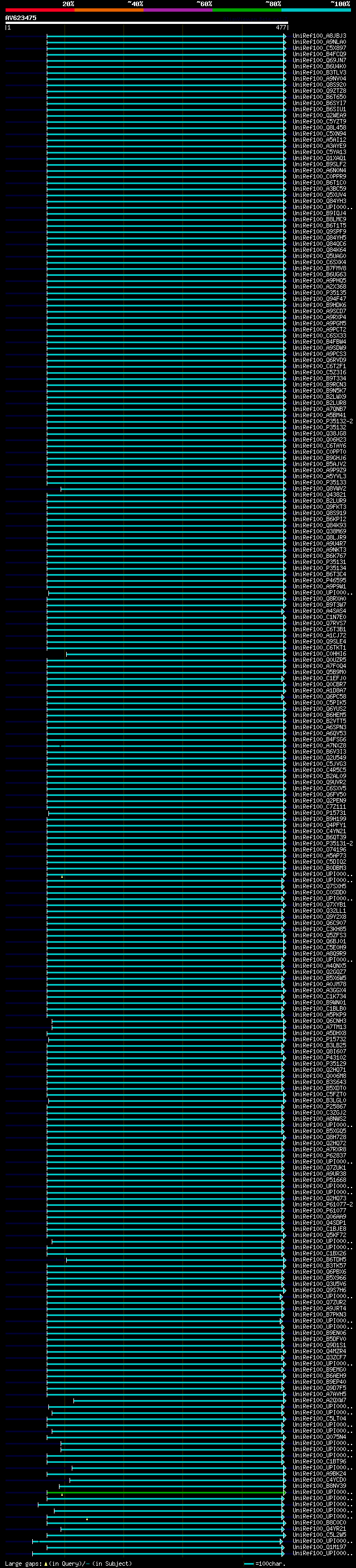
Task: Select hit UniRef100_Q94F47
Action: pyautogui.click(x=319, y=299)
